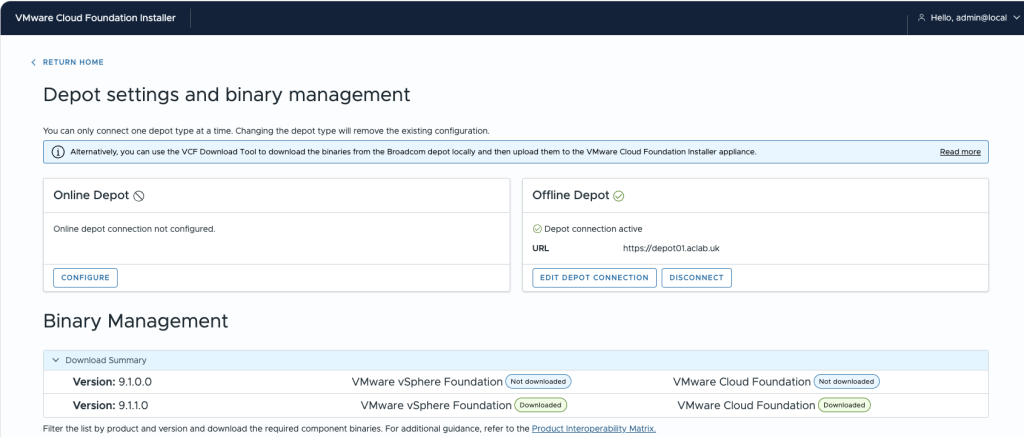The height and width of the screenshot is (437, 1024).
Task: Click the Online Depot disabled status icon
Action: coord(138,196)
